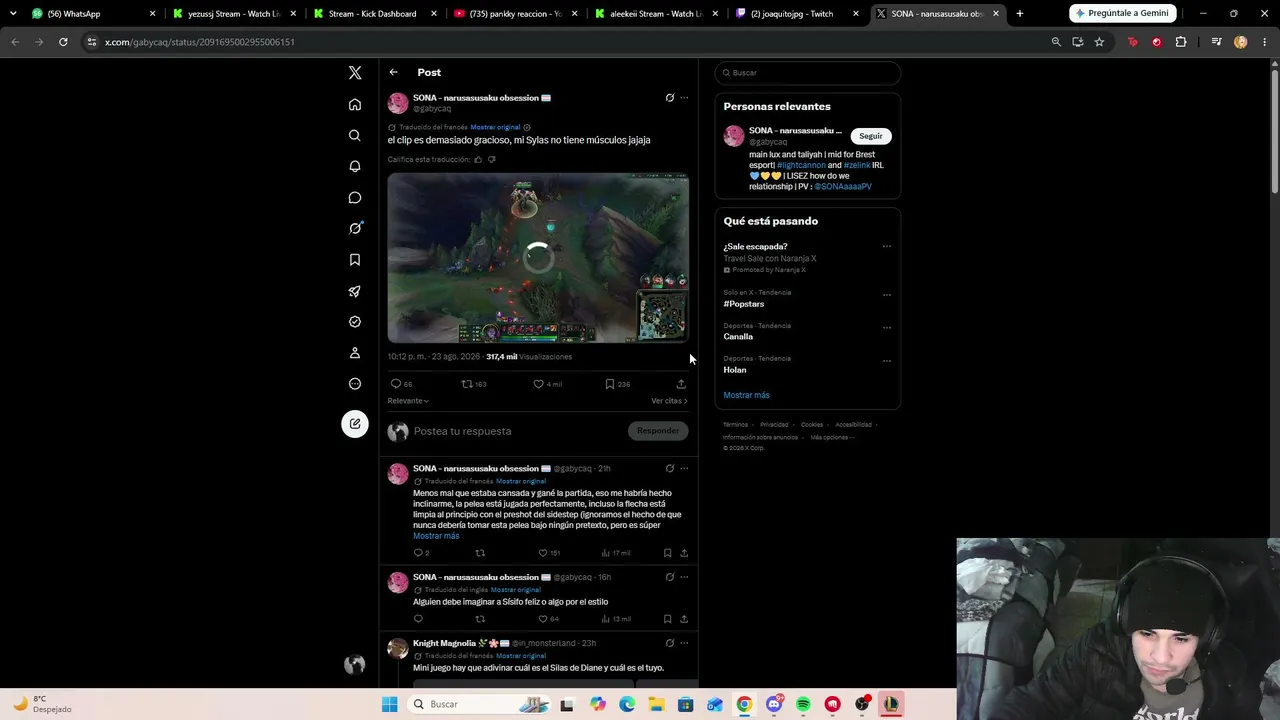1280x720 pixels.
Task: Open Windows Start menu
Action: click(x=389, y=704)
